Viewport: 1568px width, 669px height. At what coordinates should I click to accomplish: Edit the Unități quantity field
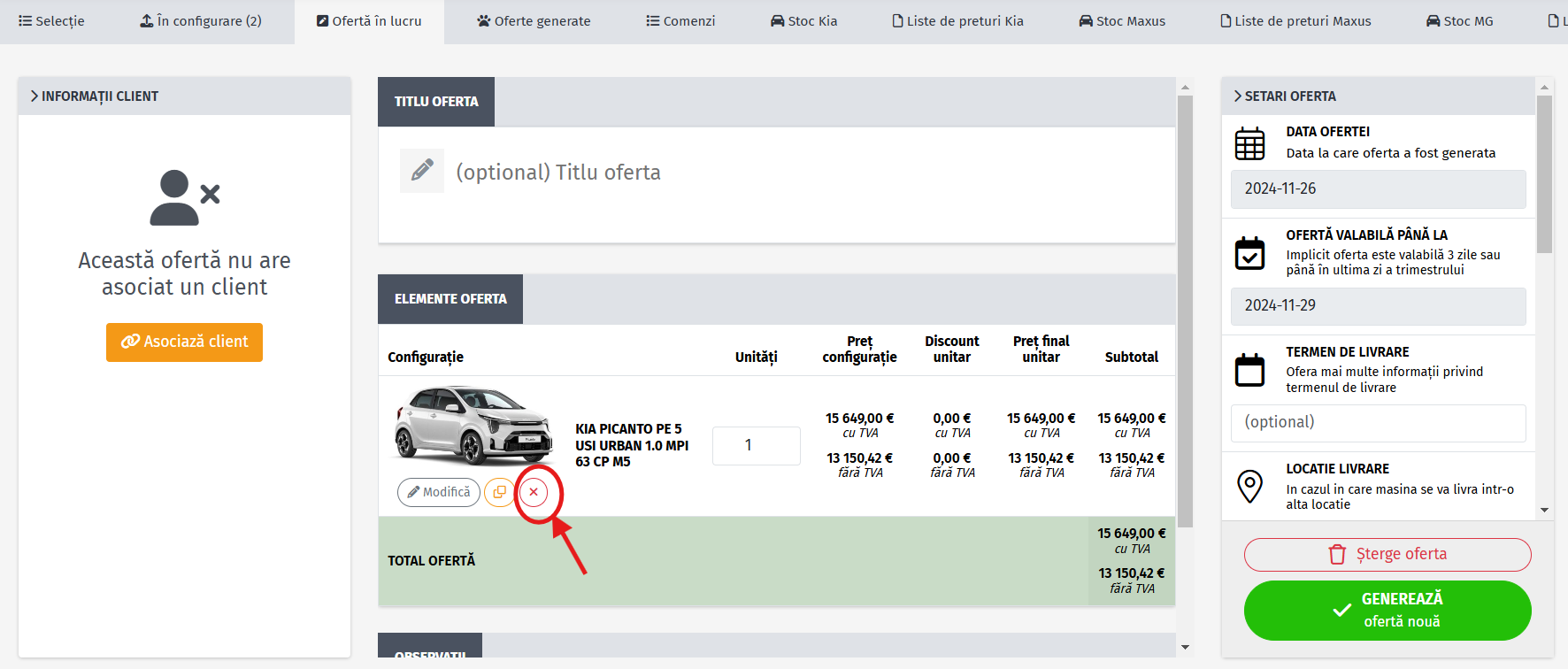coord(757,445)
